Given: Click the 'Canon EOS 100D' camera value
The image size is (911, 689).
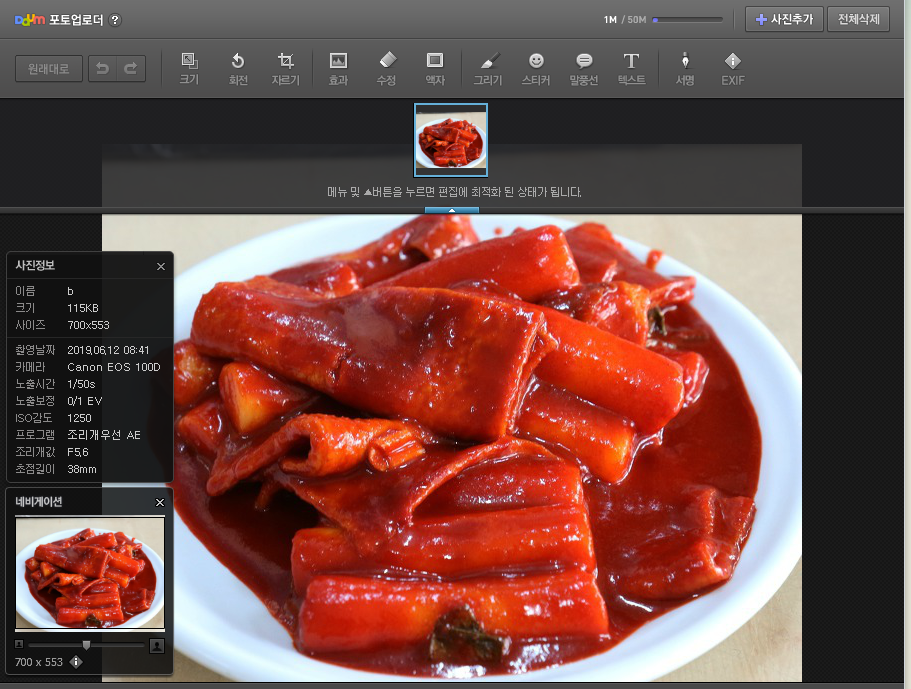Looking at the screenshot, I should click(x=114, y=367).
